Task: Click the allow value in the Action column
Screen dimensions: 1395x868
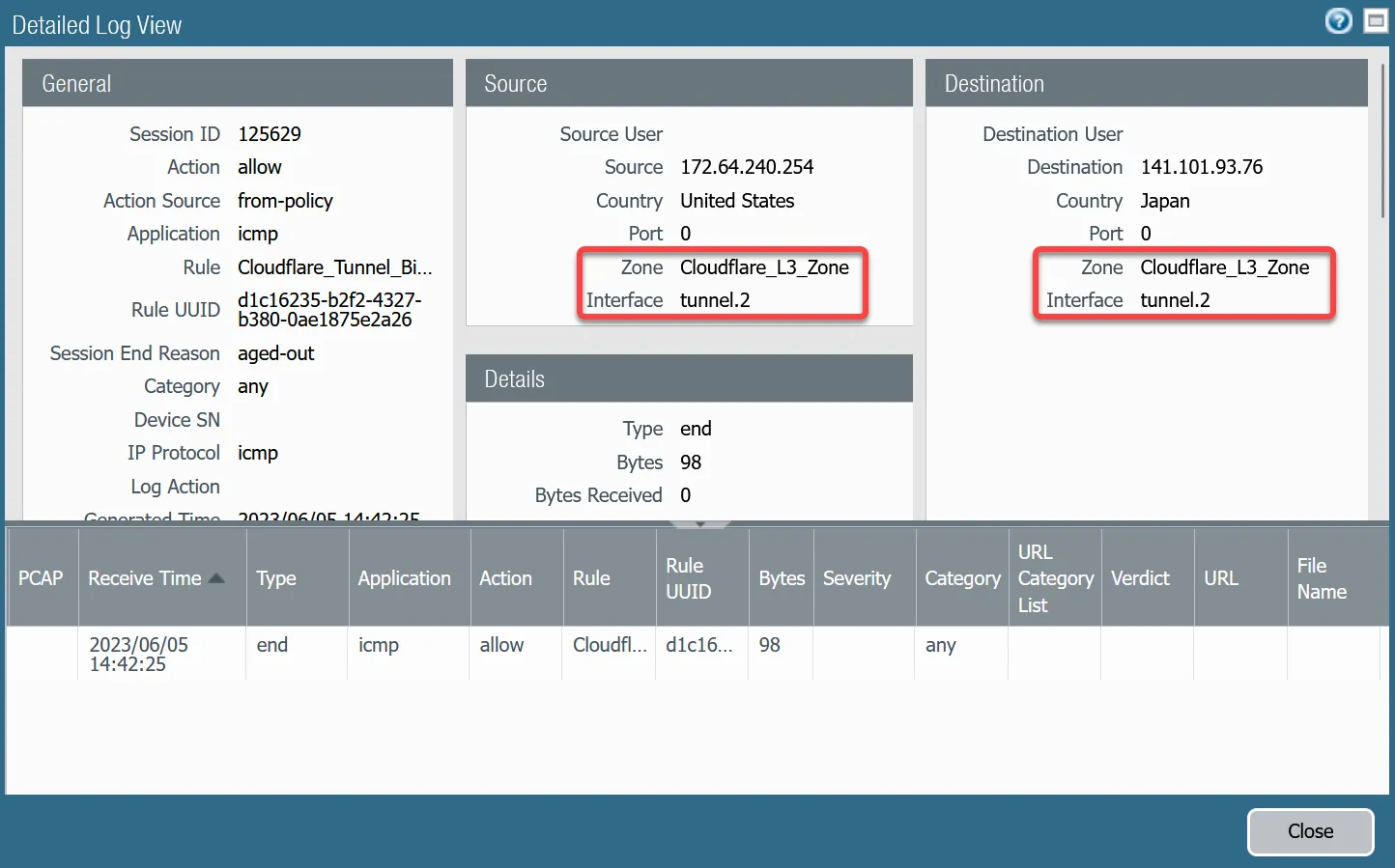Action: 500,645
